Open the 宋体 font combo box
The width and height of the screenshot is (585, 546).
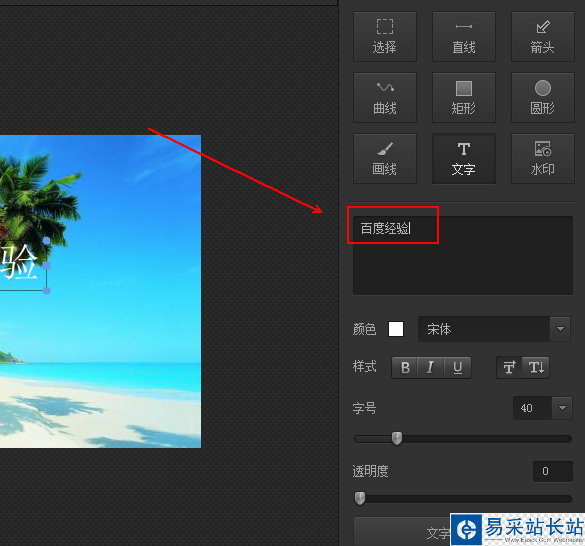coord(494,329)
